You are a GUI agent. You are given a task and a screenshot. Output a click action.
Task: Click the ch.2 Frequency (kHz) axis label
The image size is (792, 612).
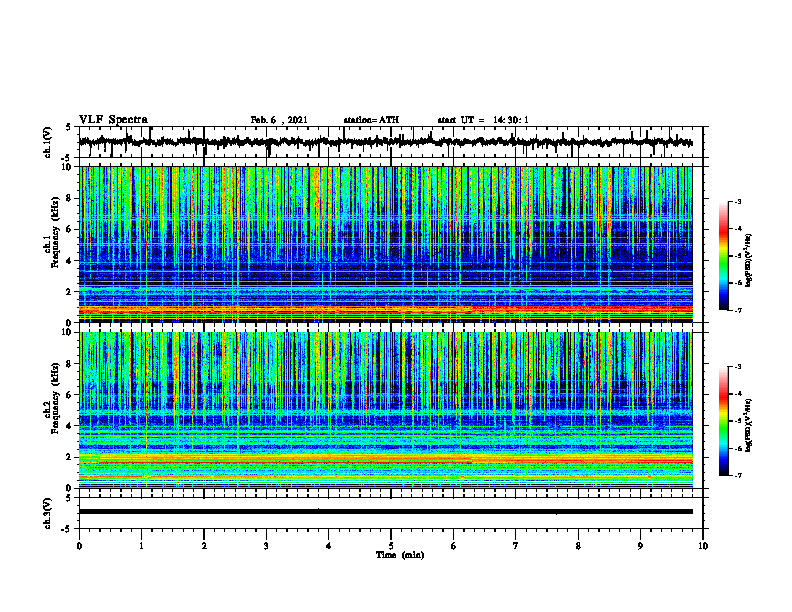(54, 398)
